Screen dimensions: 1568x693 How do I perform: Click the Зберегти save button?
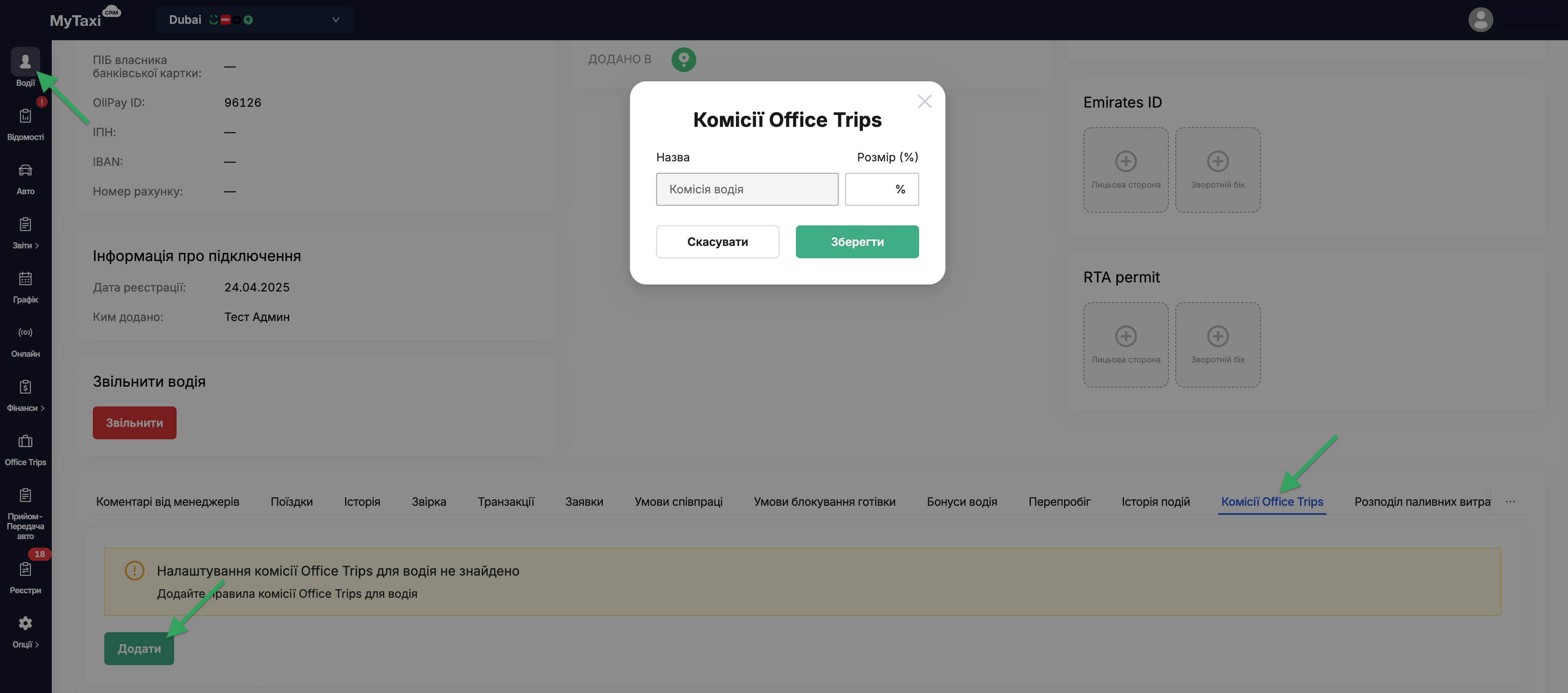click(x=856, y=241)
